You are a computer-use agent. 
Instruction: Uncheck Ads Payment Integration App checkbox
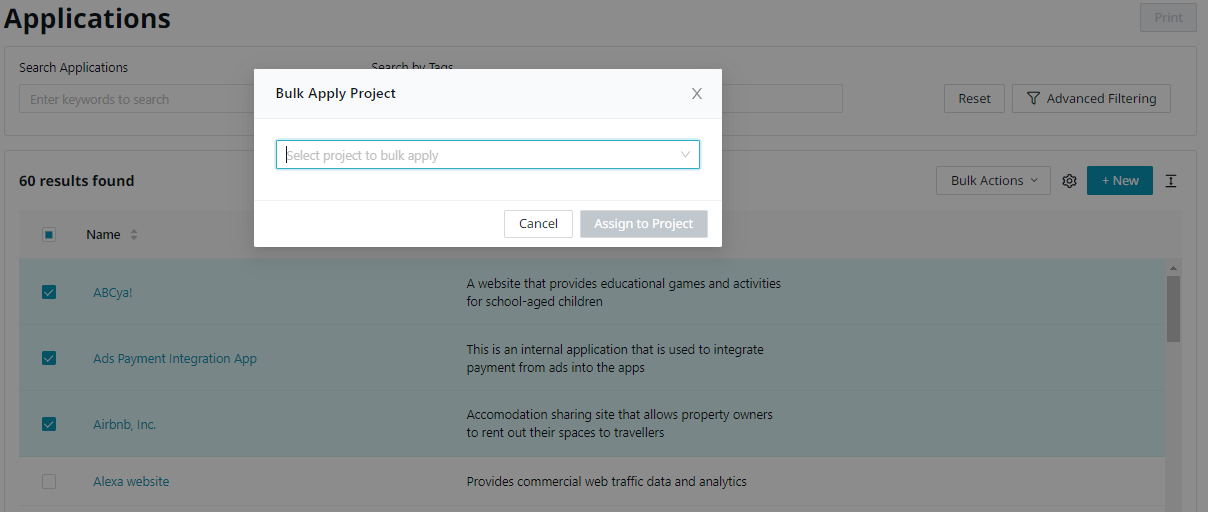click(x=49, y=359)
